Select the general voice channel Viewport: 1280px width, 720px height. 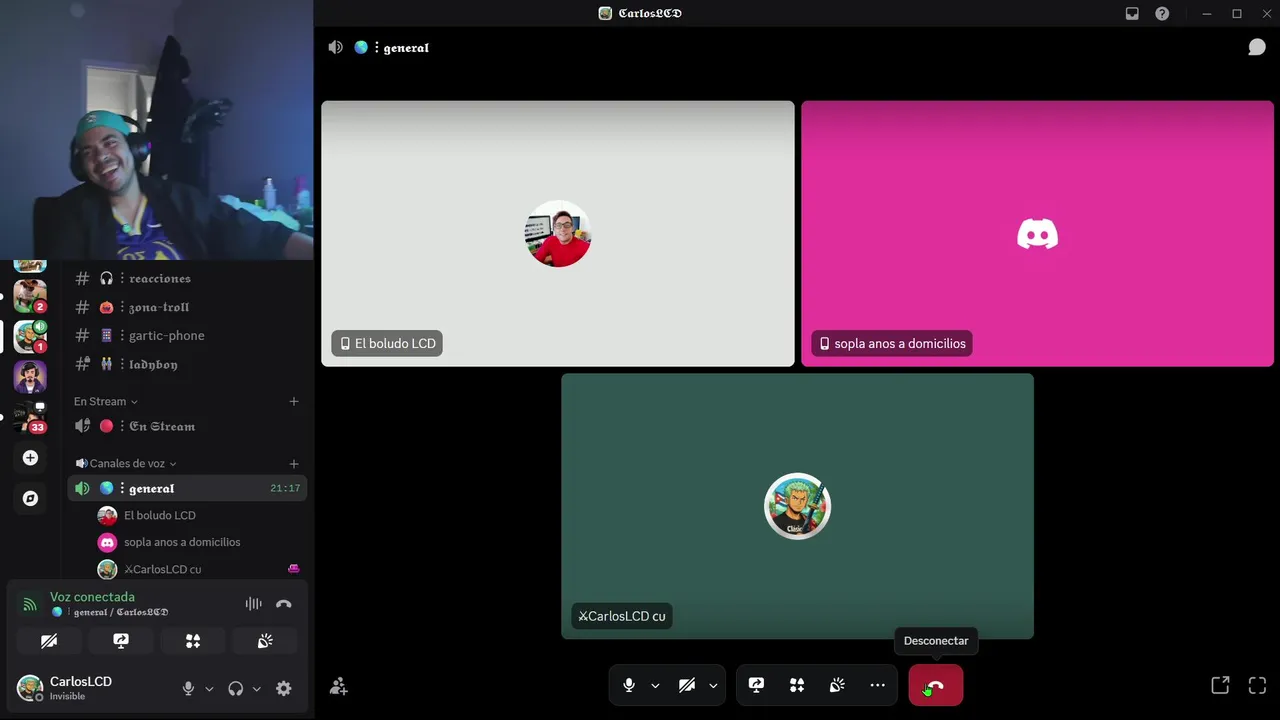tap(186, 488)
